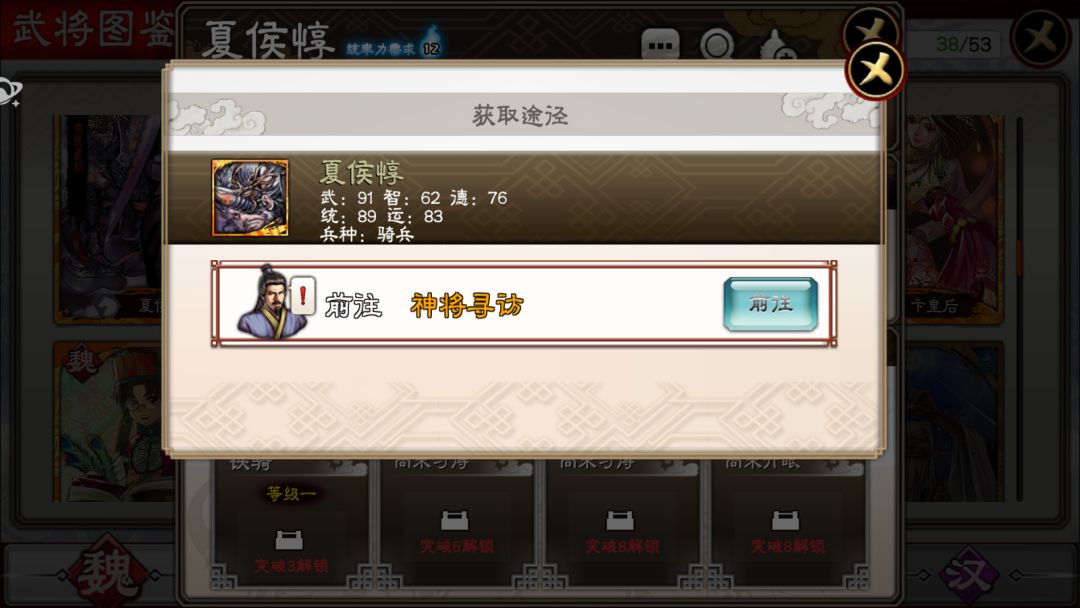Click the planet icon at left edge

pos(10,92)
